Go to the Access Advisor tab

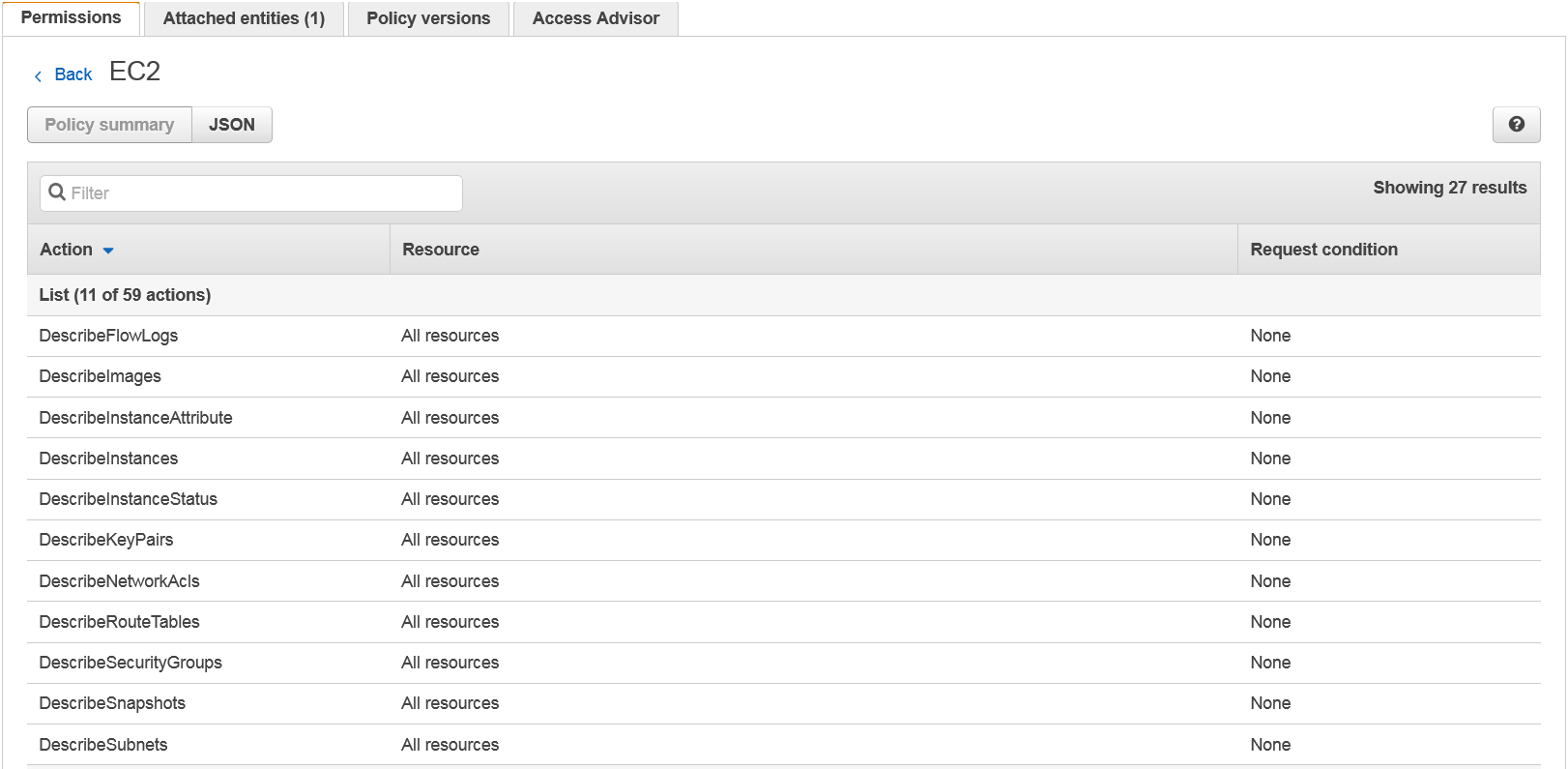click(x=595, y=18)
